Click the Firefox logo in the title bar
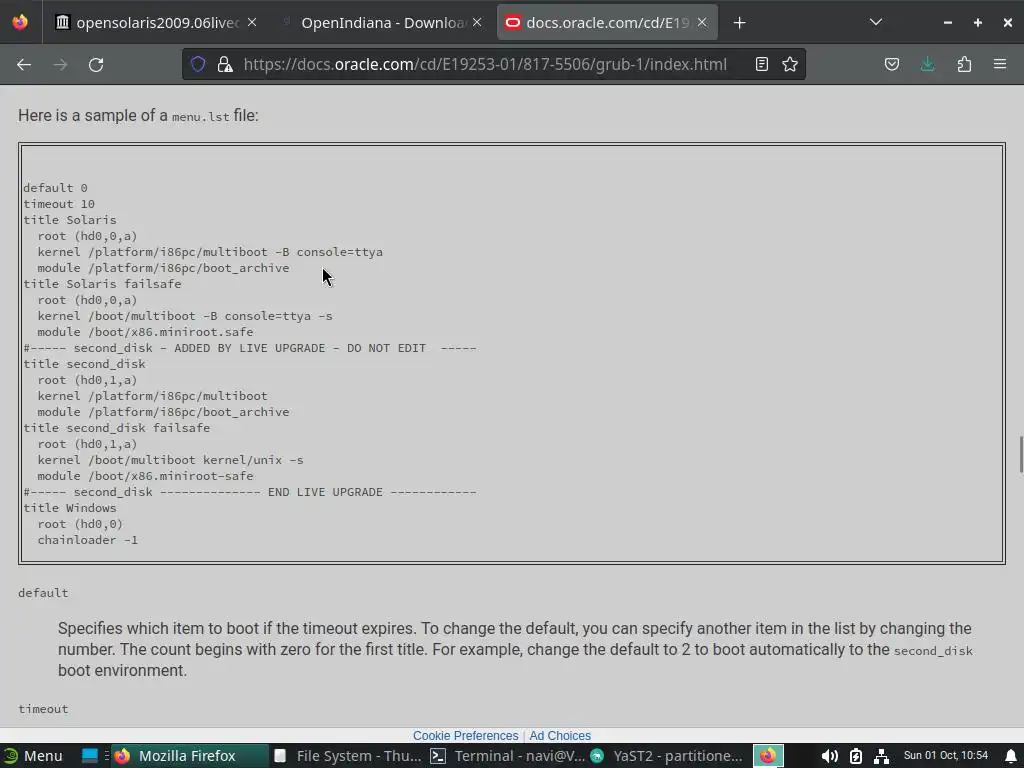 point(20,22)
